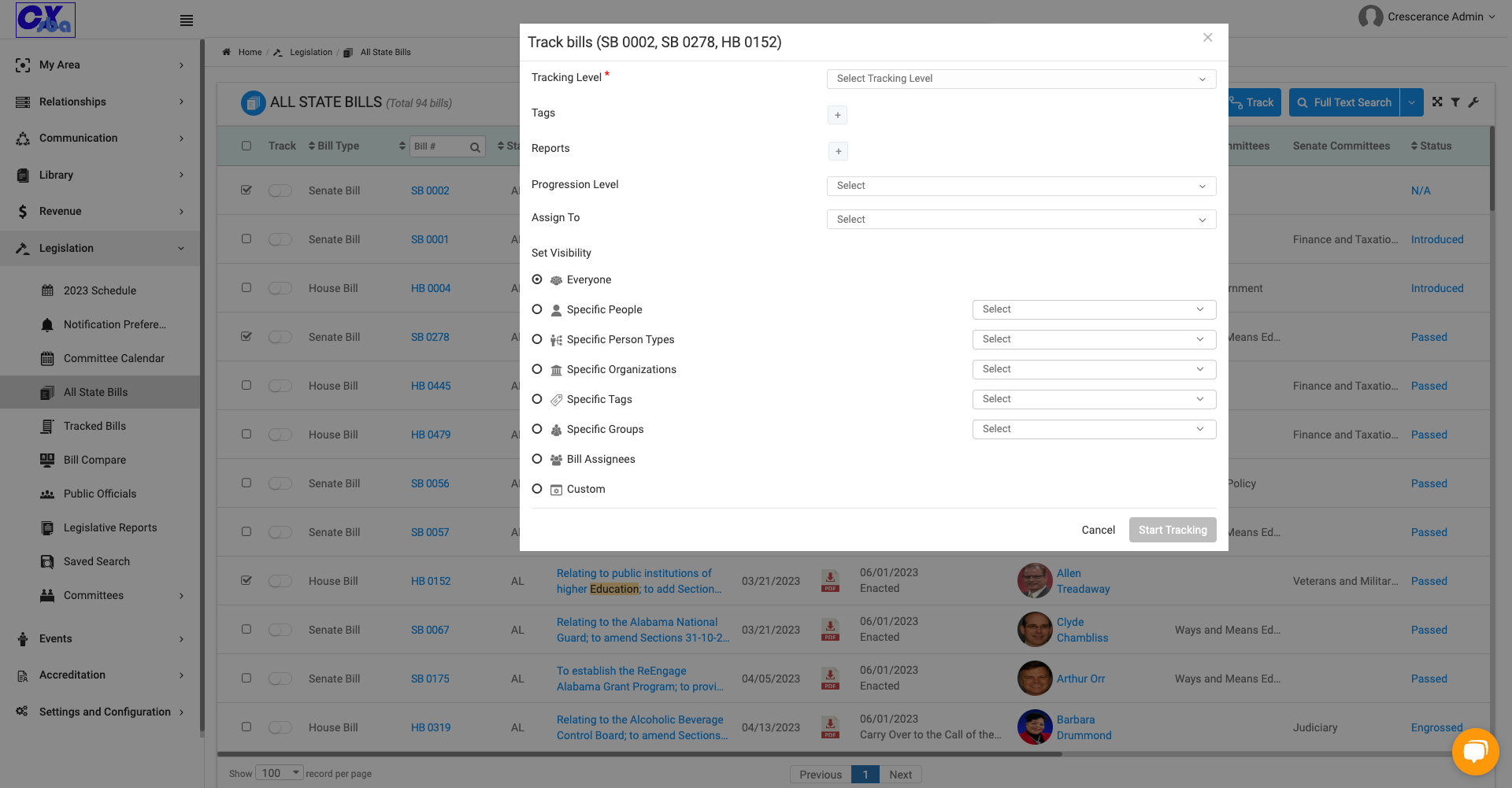The image size is (1512, 788).
Task: Uncheck the SB 0002 row checkbox
Action: [246, 190]
